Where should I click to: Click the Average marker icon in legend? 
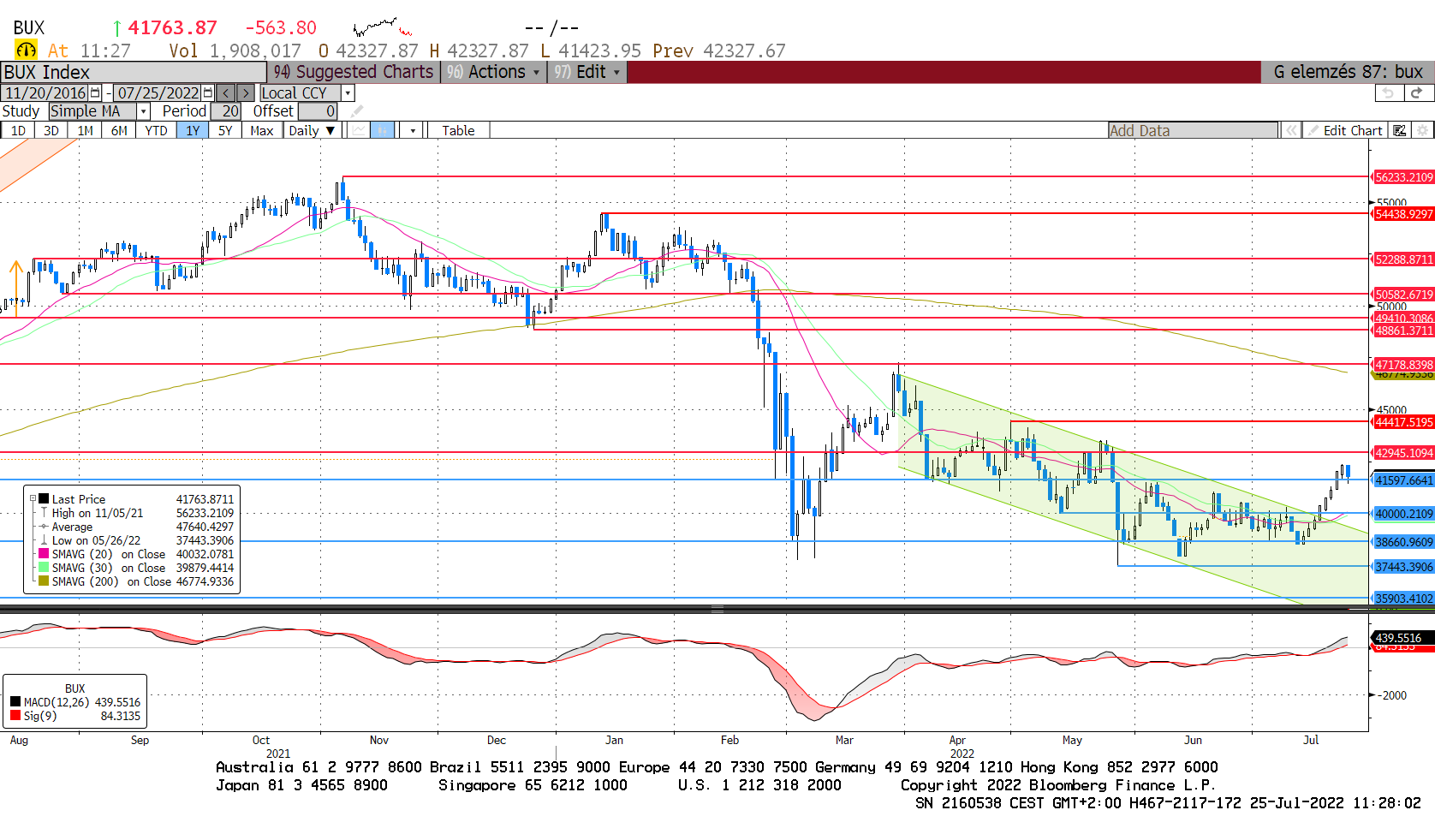point(44,527)
